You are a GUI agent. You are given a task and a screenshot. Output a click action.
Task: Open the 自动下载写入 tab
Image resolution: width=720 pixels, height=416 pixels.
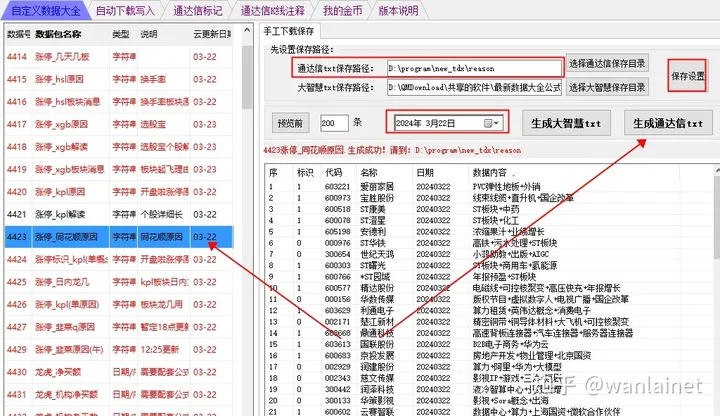coord(125,11)
